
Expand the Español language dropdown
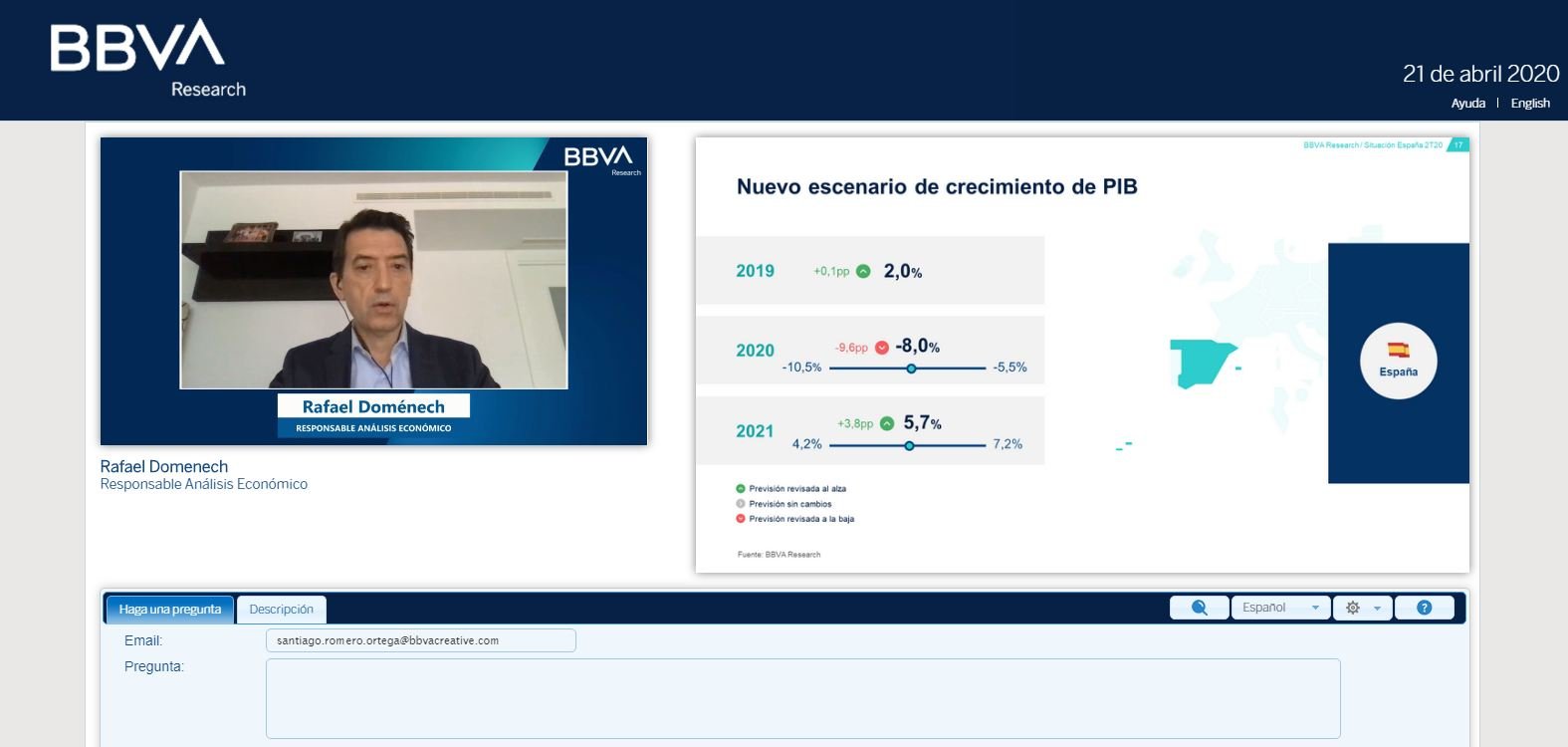(1280, 608)
